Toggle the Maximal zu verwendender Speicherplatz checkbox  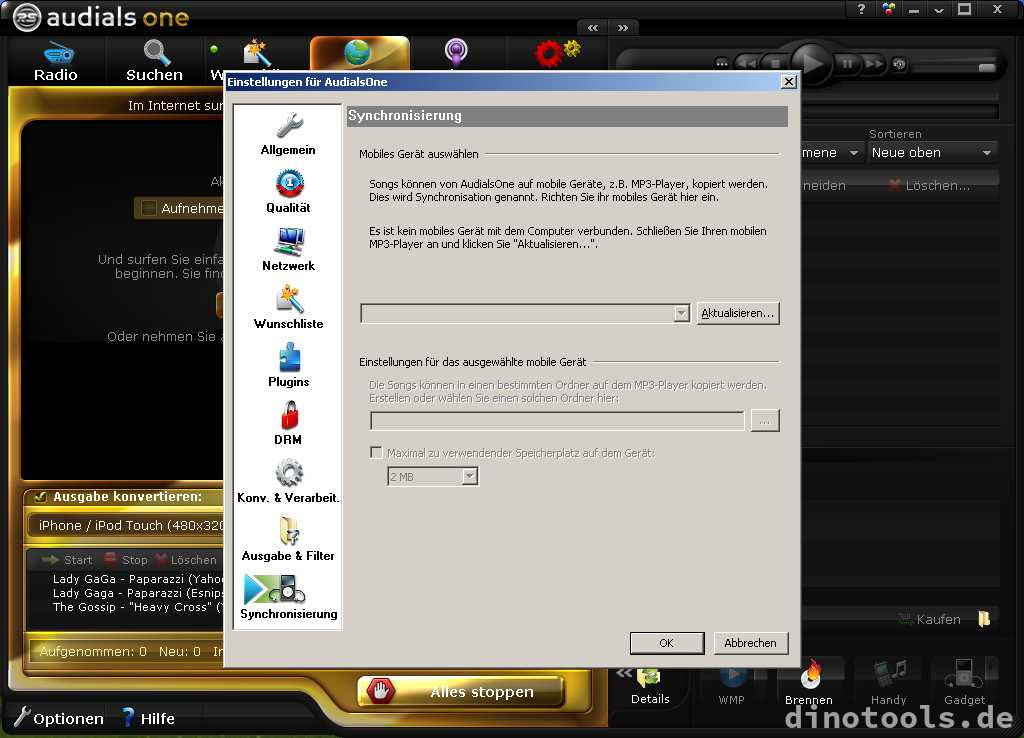point(376,453)
